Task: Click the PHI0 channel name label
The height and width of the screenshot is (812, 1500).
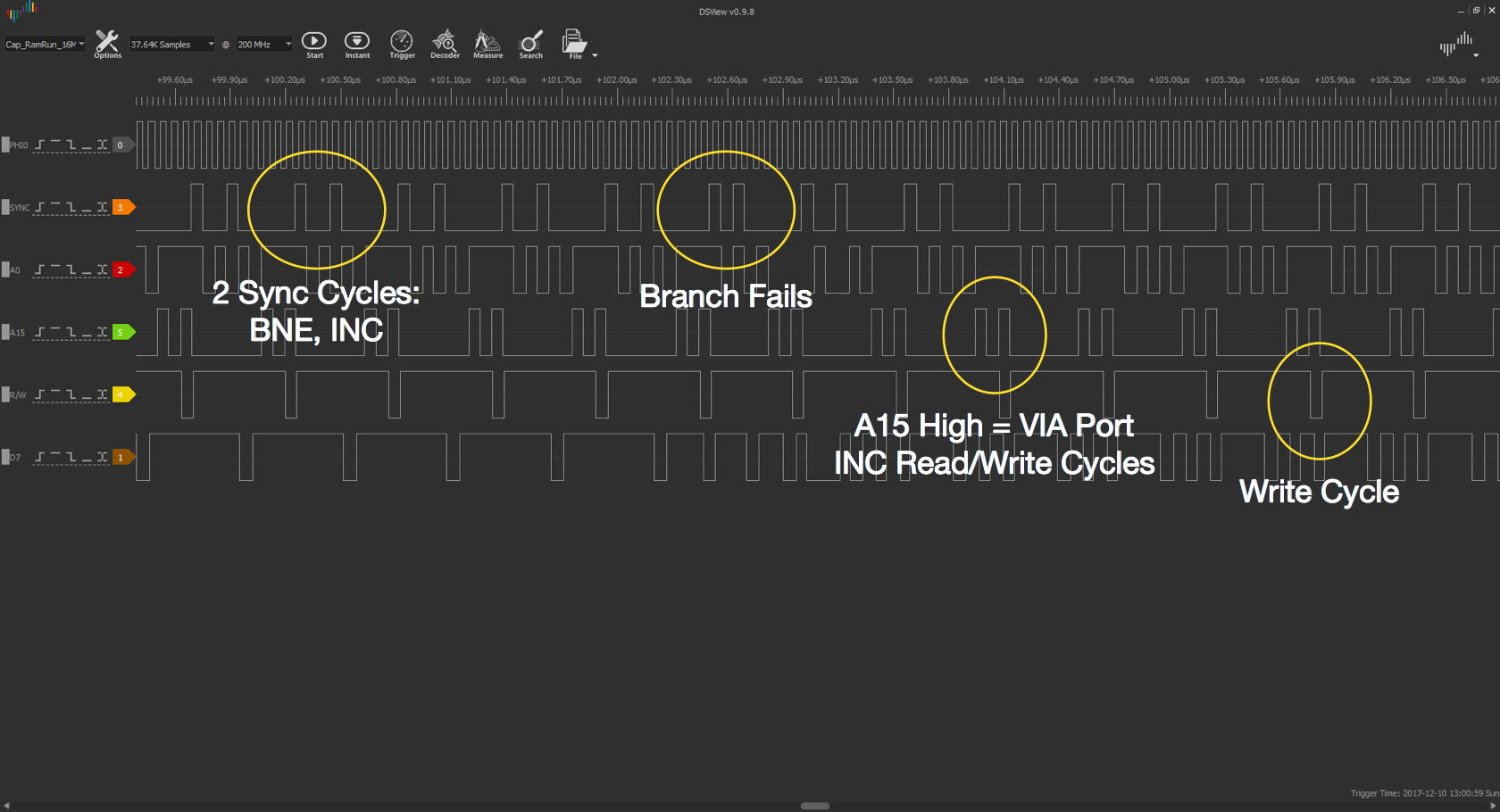Action: pos(19,145)
